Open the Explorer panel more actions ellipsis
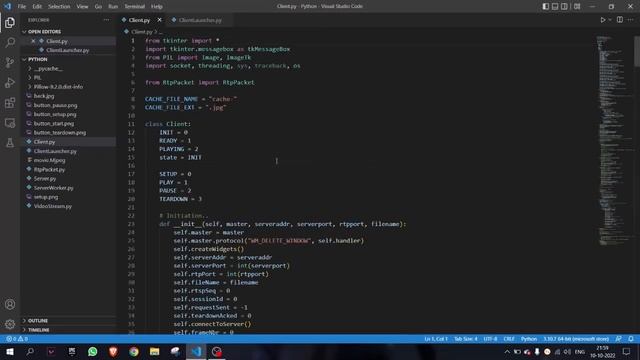This screenshot has width=640, height=360. (107, 20)
